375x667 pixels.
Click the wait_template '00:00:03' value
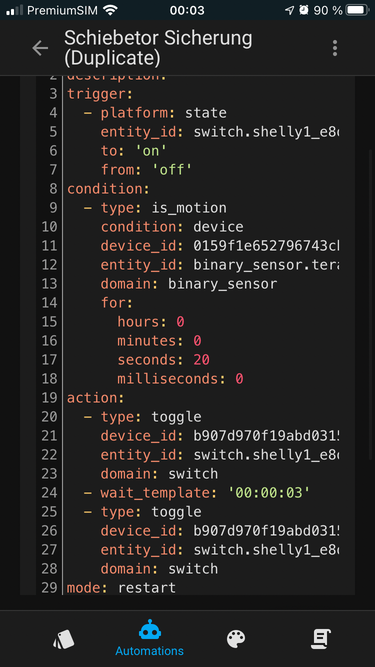(x=269, y=493)
